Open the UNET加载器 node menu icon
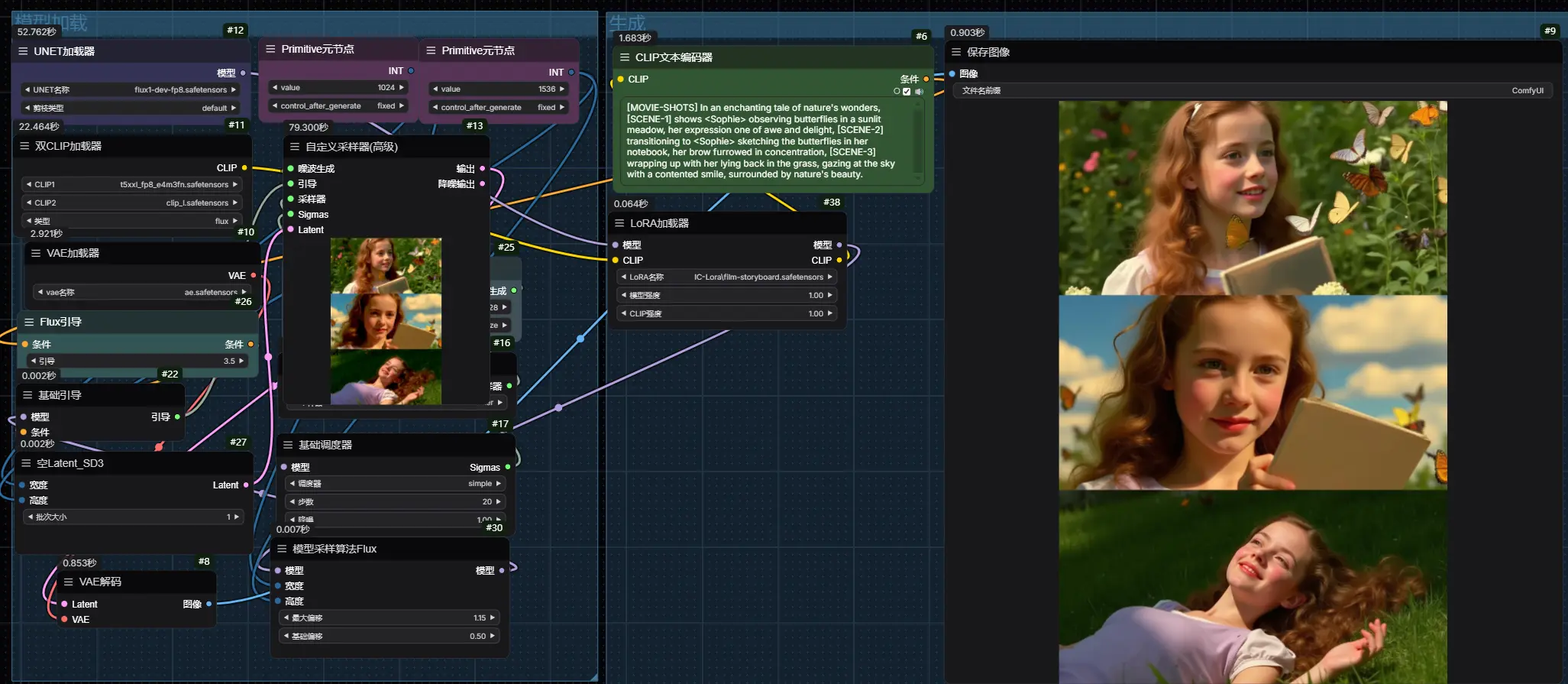The image size is (1568, 684). (23, 51)
